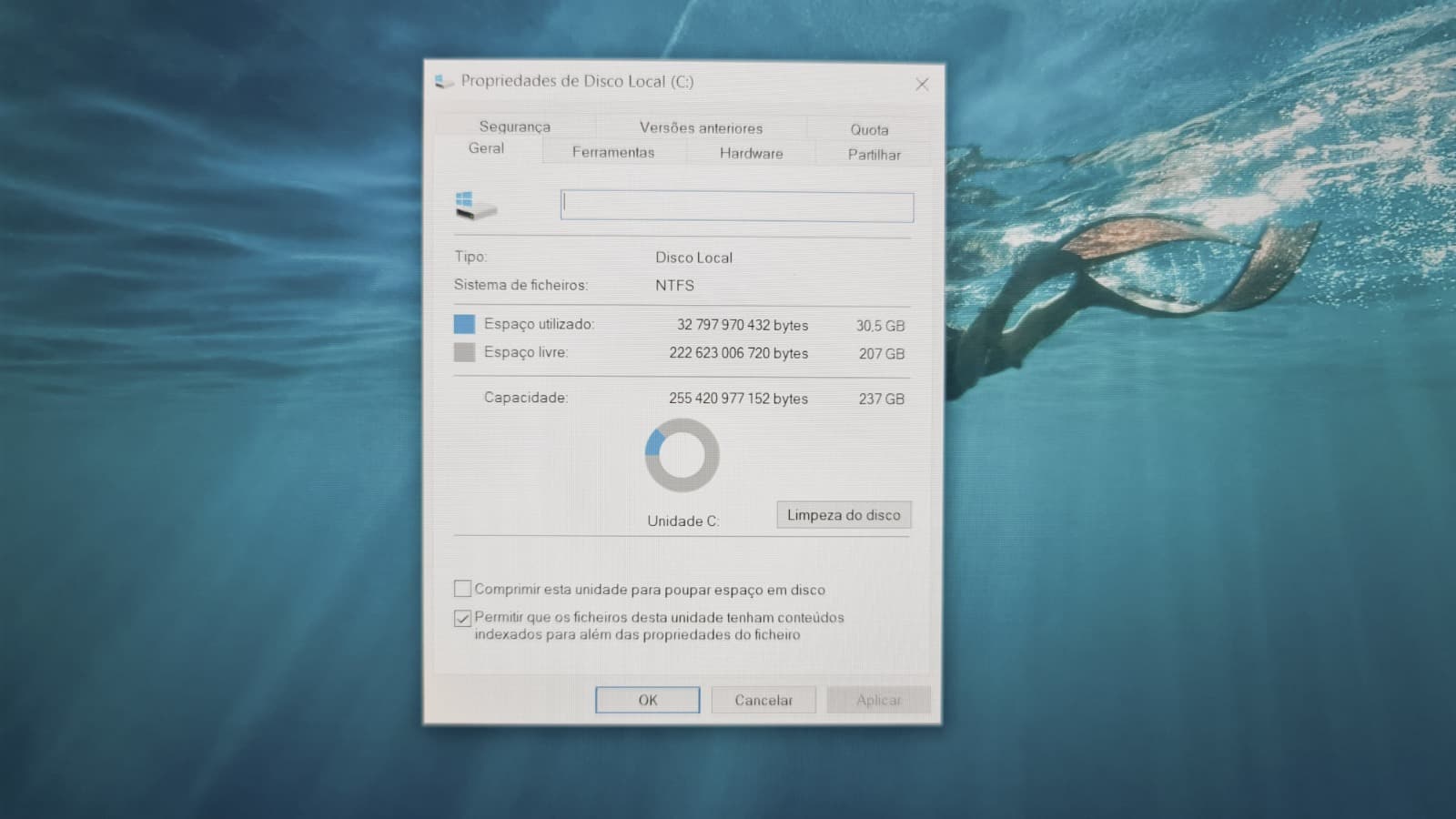This screenshot has height=819, width=1456.
Task: Click the 'Sistema de ficheiros:' label
Action: pyautogui.click(x=521, y=285)
